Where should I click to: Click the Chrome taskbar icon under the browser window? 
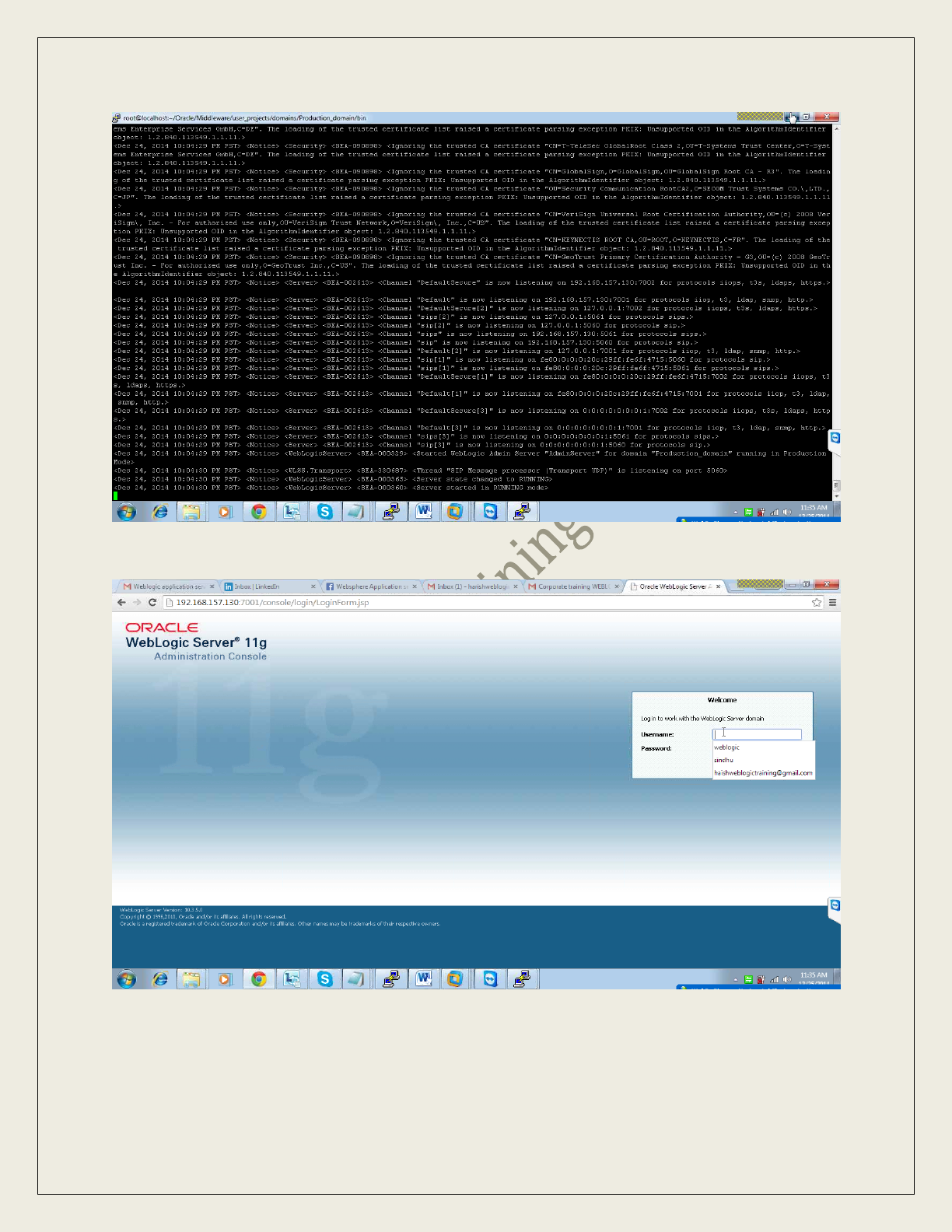coord(259,978)
